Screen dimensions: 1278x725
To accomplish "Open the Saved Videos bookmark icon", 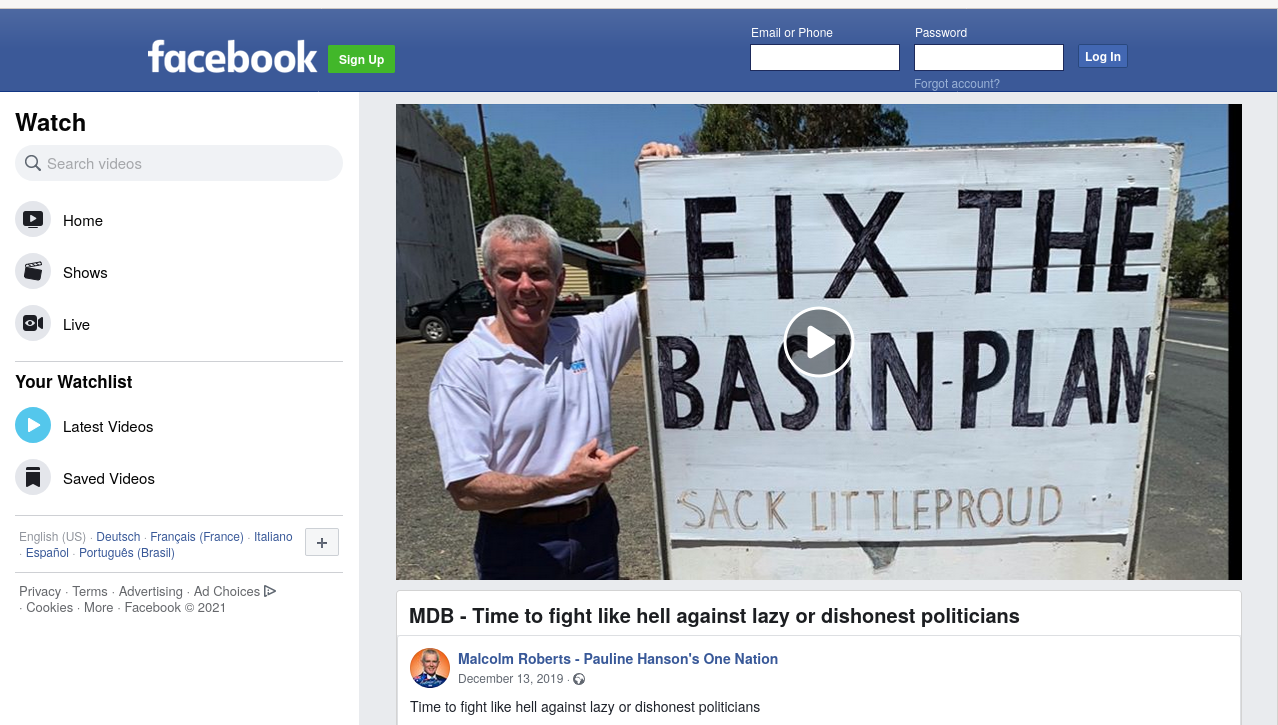I will tap(33, 477).
